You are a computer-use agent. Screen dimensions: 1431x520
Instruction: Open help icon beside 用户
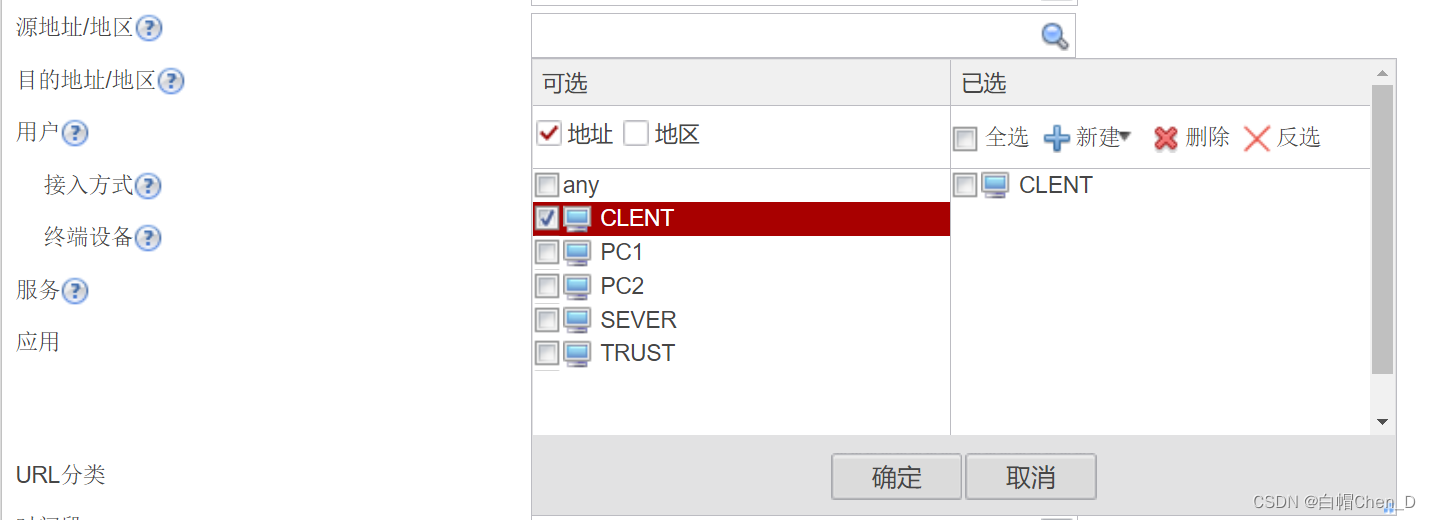[x=75, y=133]
